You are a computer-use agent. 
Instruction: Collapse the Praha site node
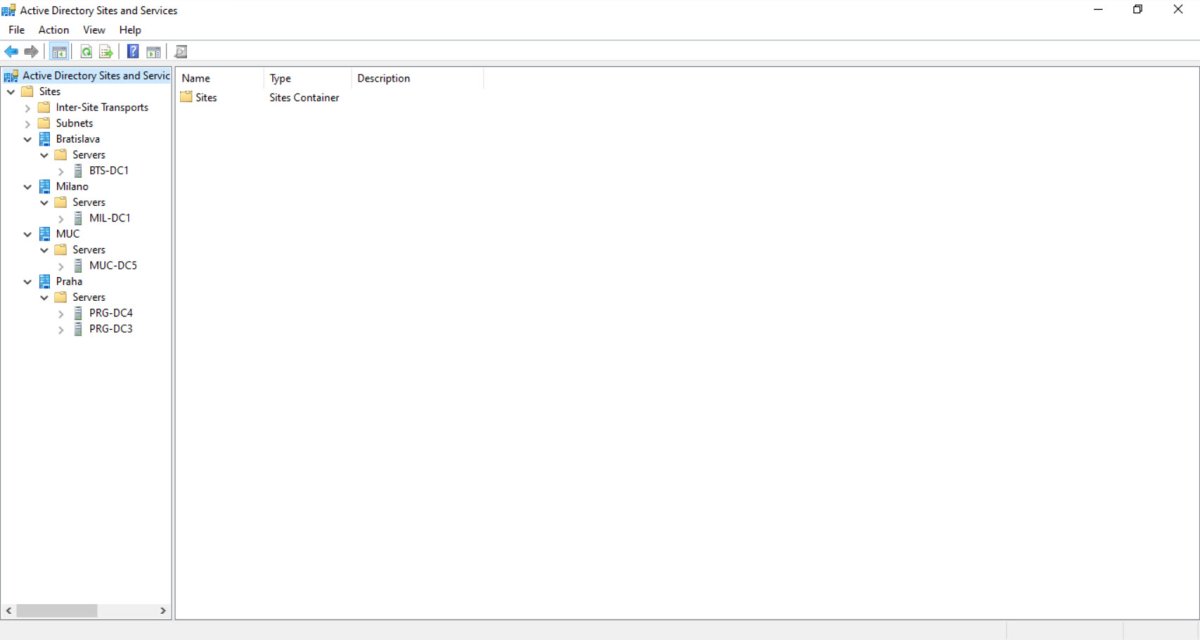[x=28, y=282]
